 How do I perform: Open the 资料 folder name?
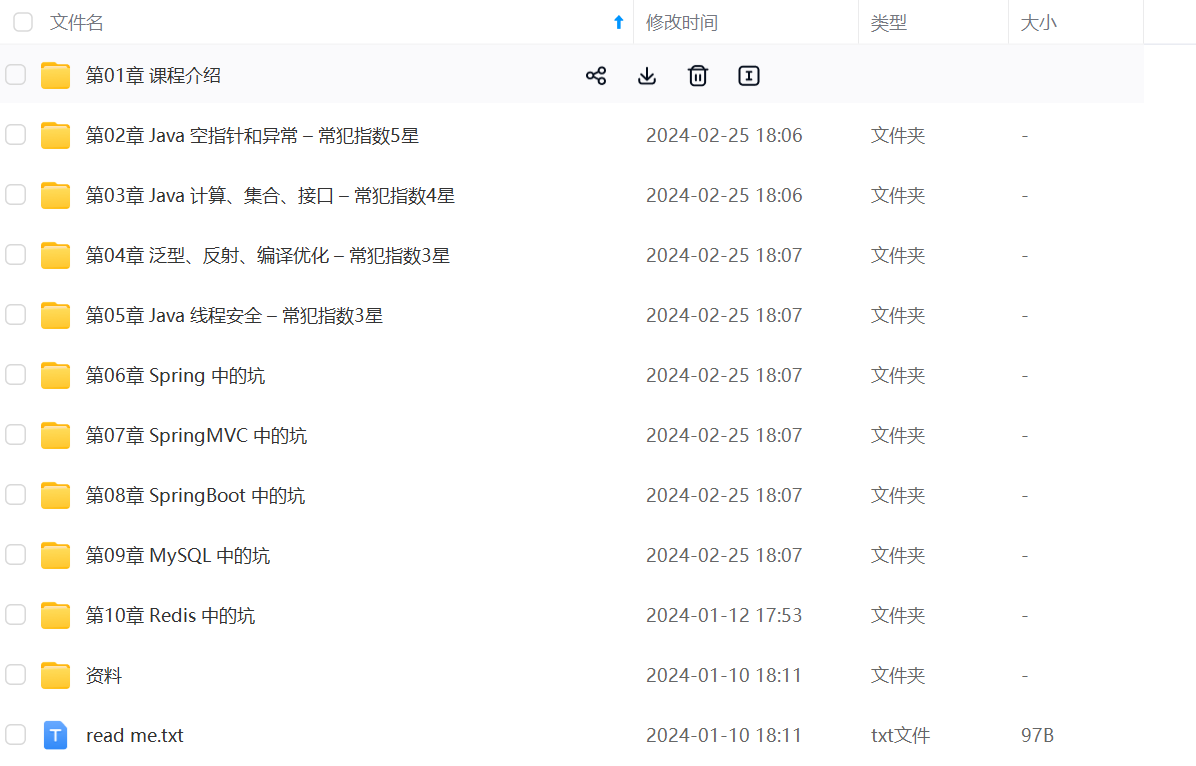(104, 675)
